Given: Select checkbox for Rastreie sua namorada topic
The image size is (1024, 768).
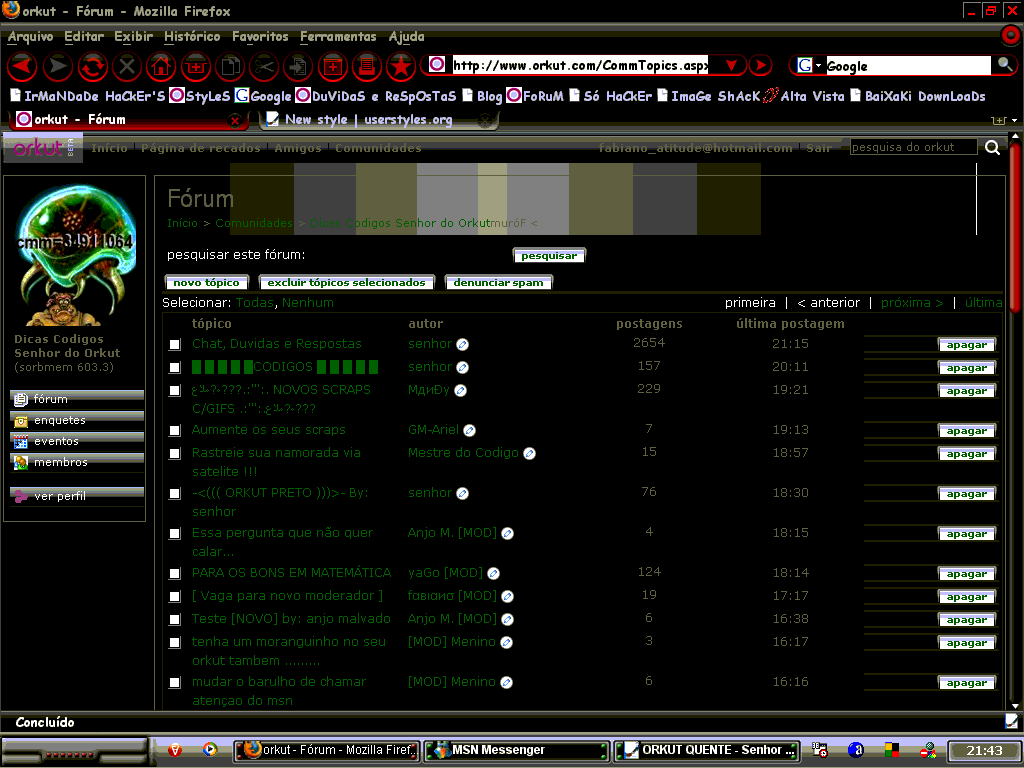Looking at the screenshot, I should coord(174,453).
